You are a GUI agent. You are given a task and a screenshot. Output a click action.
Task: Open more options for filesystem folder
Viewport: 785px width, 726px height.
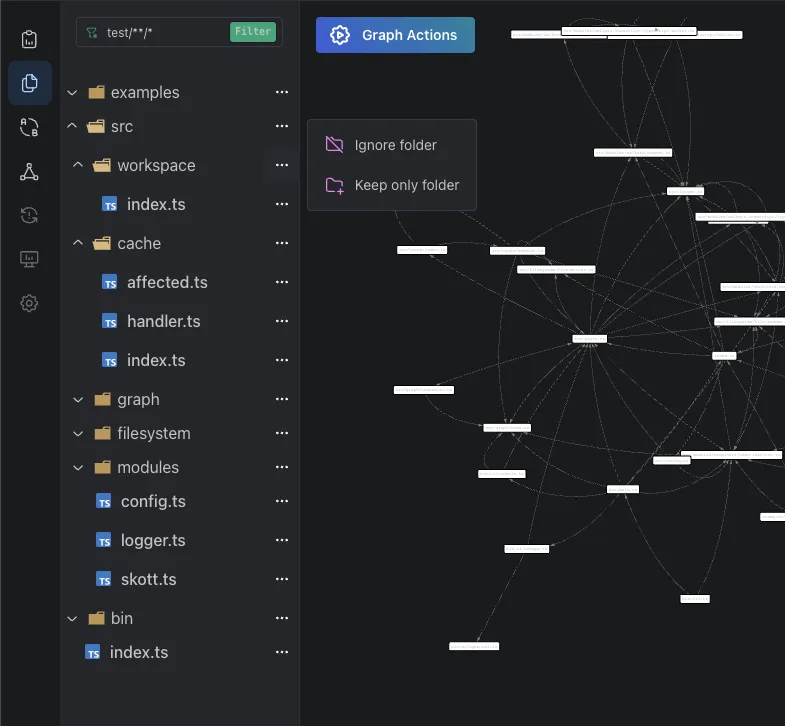click(282, 434)
